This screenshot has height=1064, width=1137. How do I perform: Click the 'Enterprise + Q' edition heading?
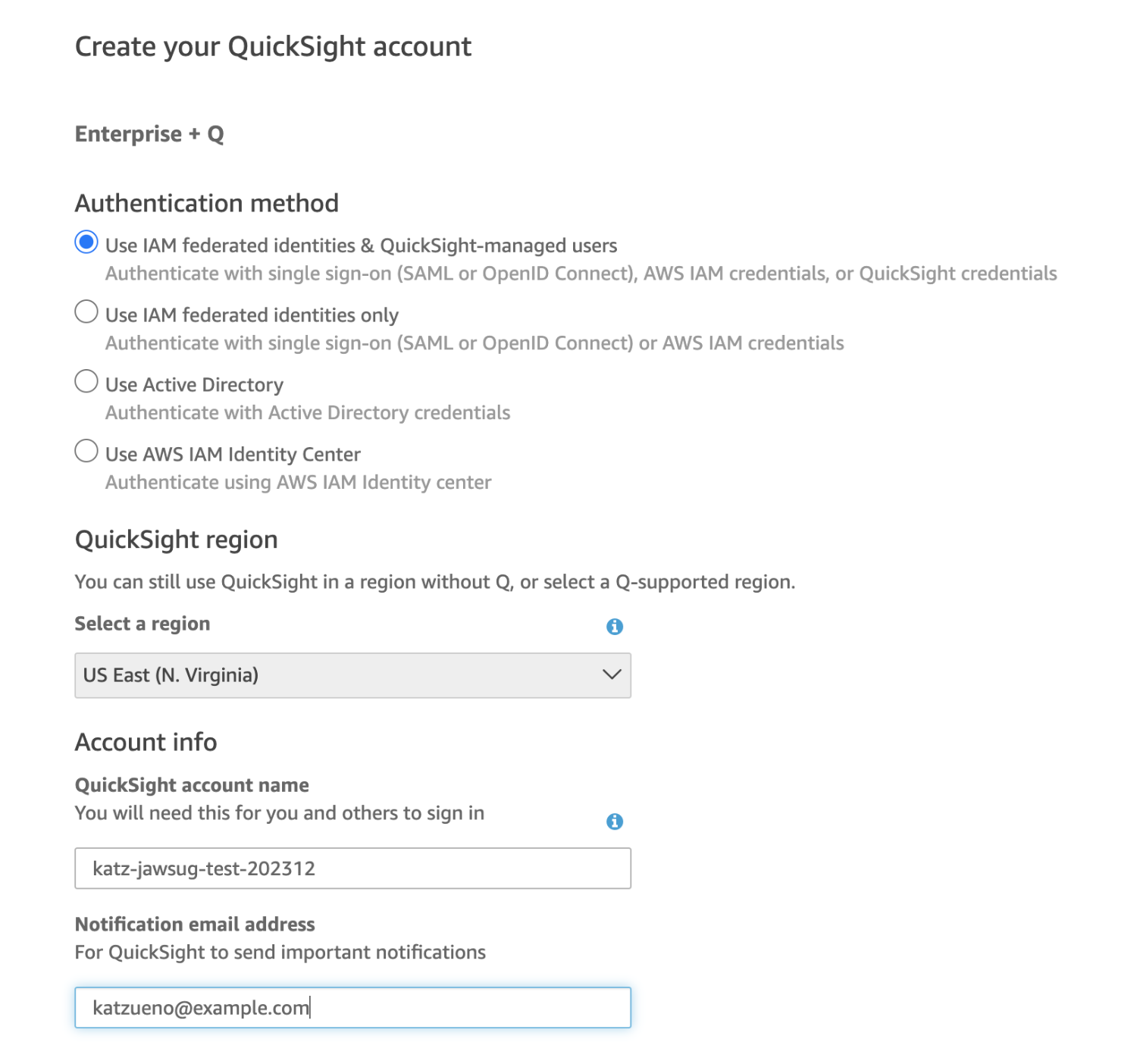pyautogui.click(x=149, y=134)
